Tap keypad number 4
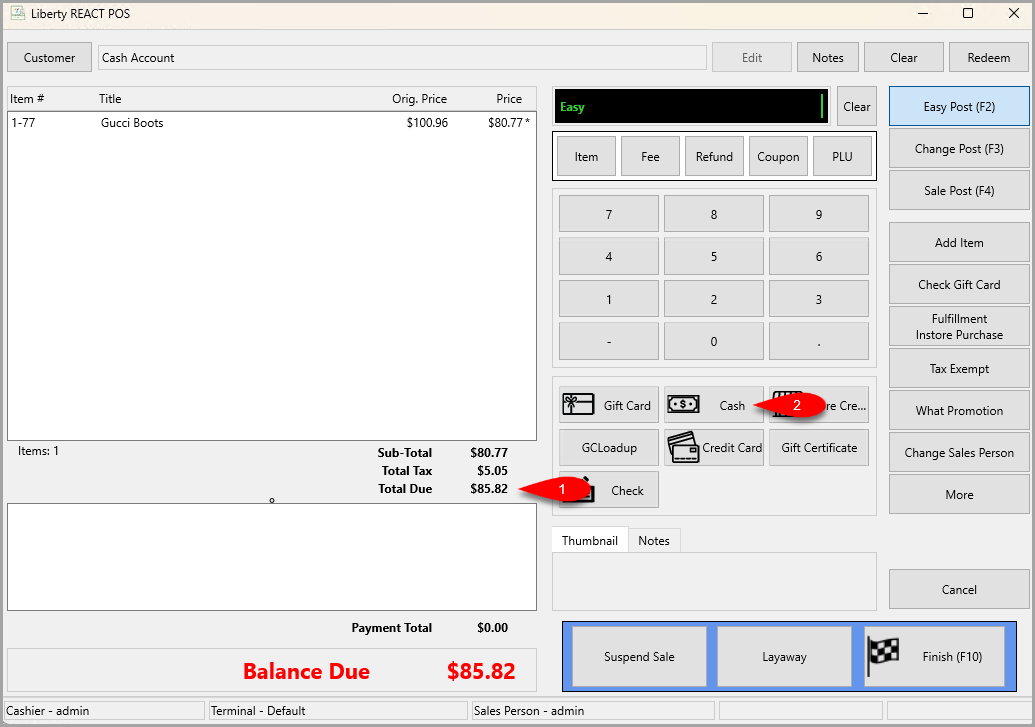The width and height of the screenshot is (1035, 727). tap(609, 256)
